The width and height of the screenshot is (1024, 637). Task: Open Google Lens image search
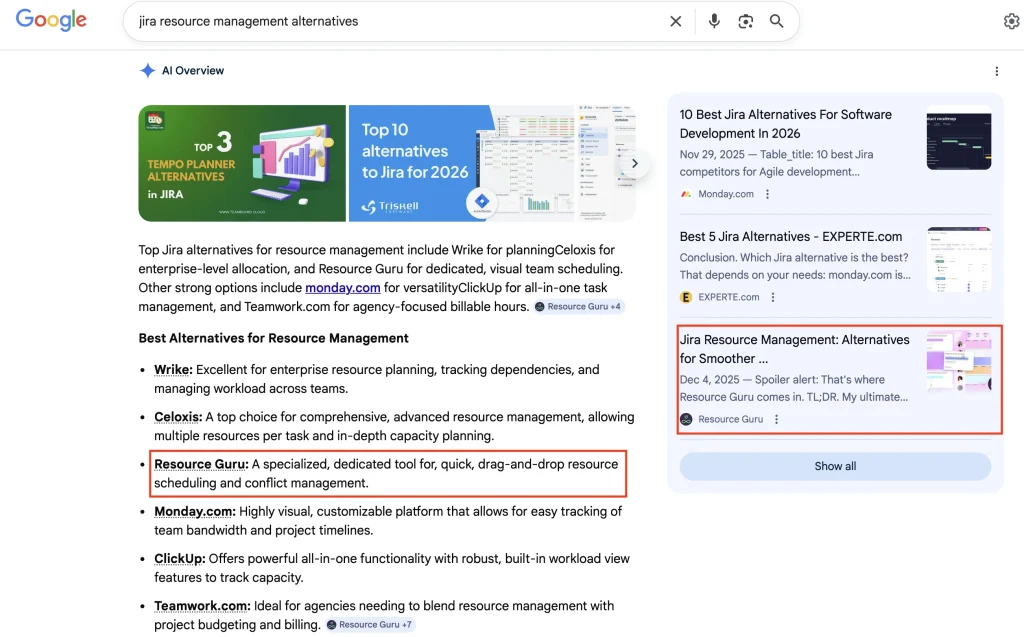[745, 20]
